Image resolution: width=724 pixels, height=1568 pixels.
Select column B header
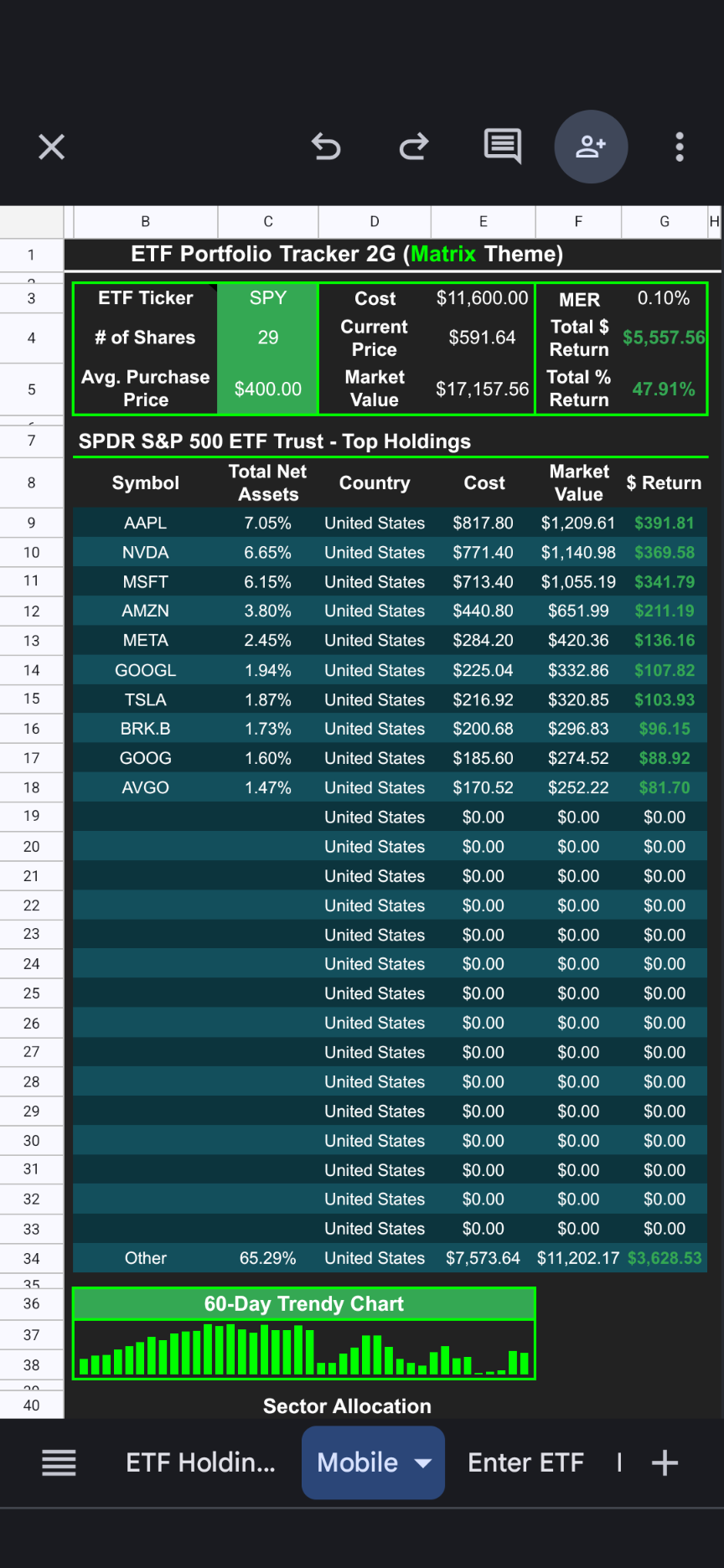146,222
